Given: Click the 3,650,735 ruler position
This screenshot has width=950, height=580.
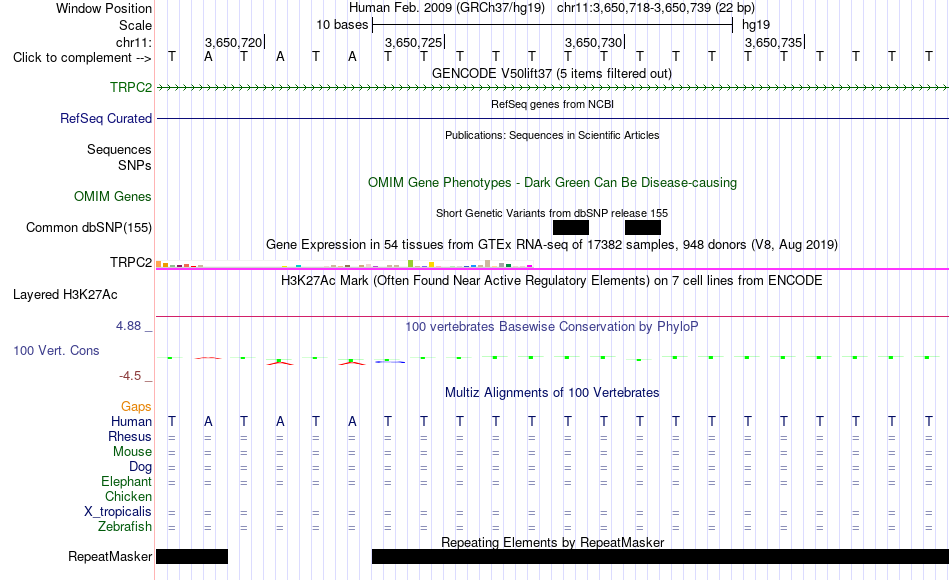Looking at the screenshot, I should click(x=773, y=42).
